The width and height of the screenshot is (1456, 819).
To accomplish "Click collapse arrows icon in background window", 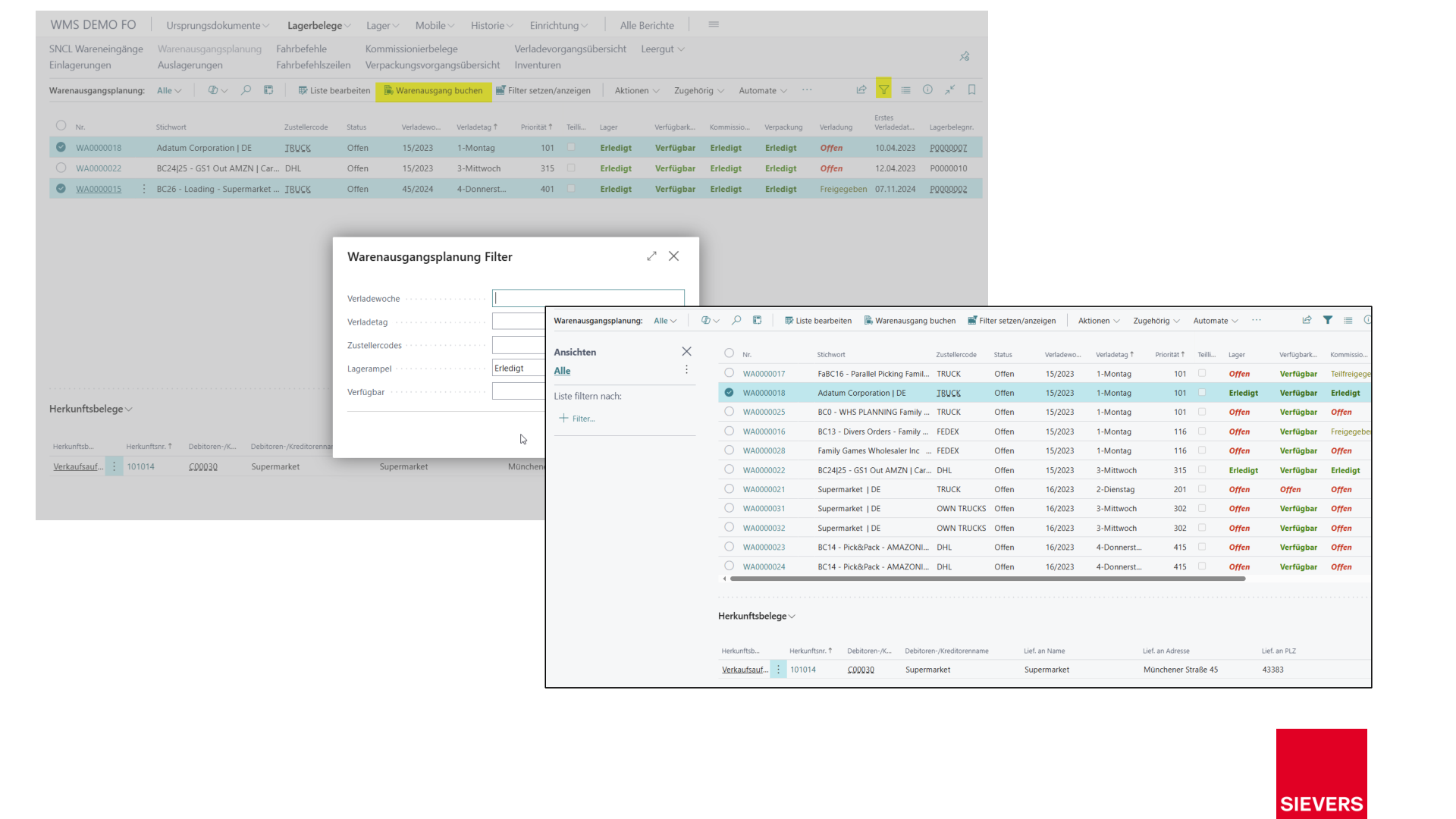I will [x=949, y=89].
